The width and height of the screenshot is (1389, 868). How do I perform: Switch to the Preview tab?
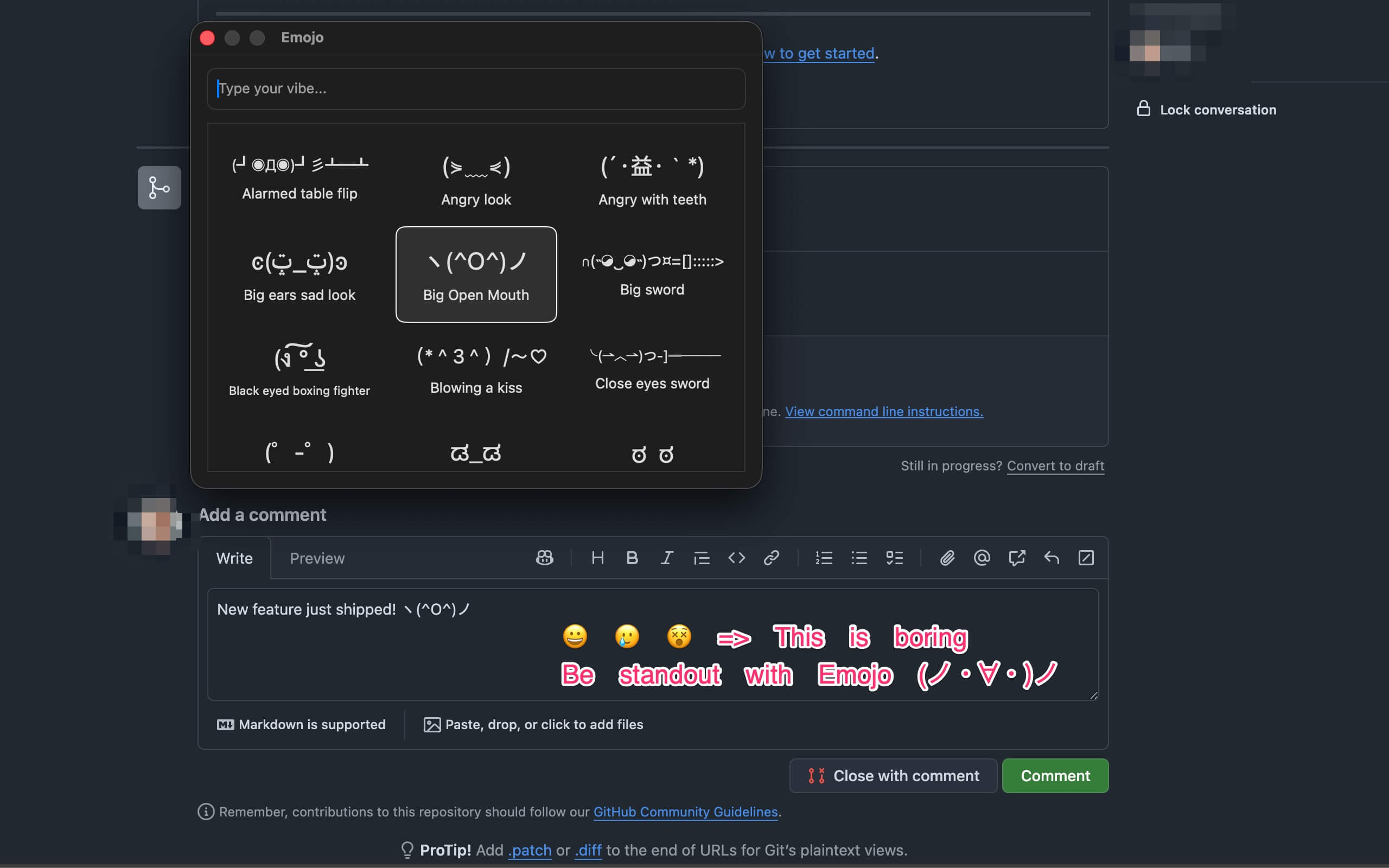click(x=317, y=558)
